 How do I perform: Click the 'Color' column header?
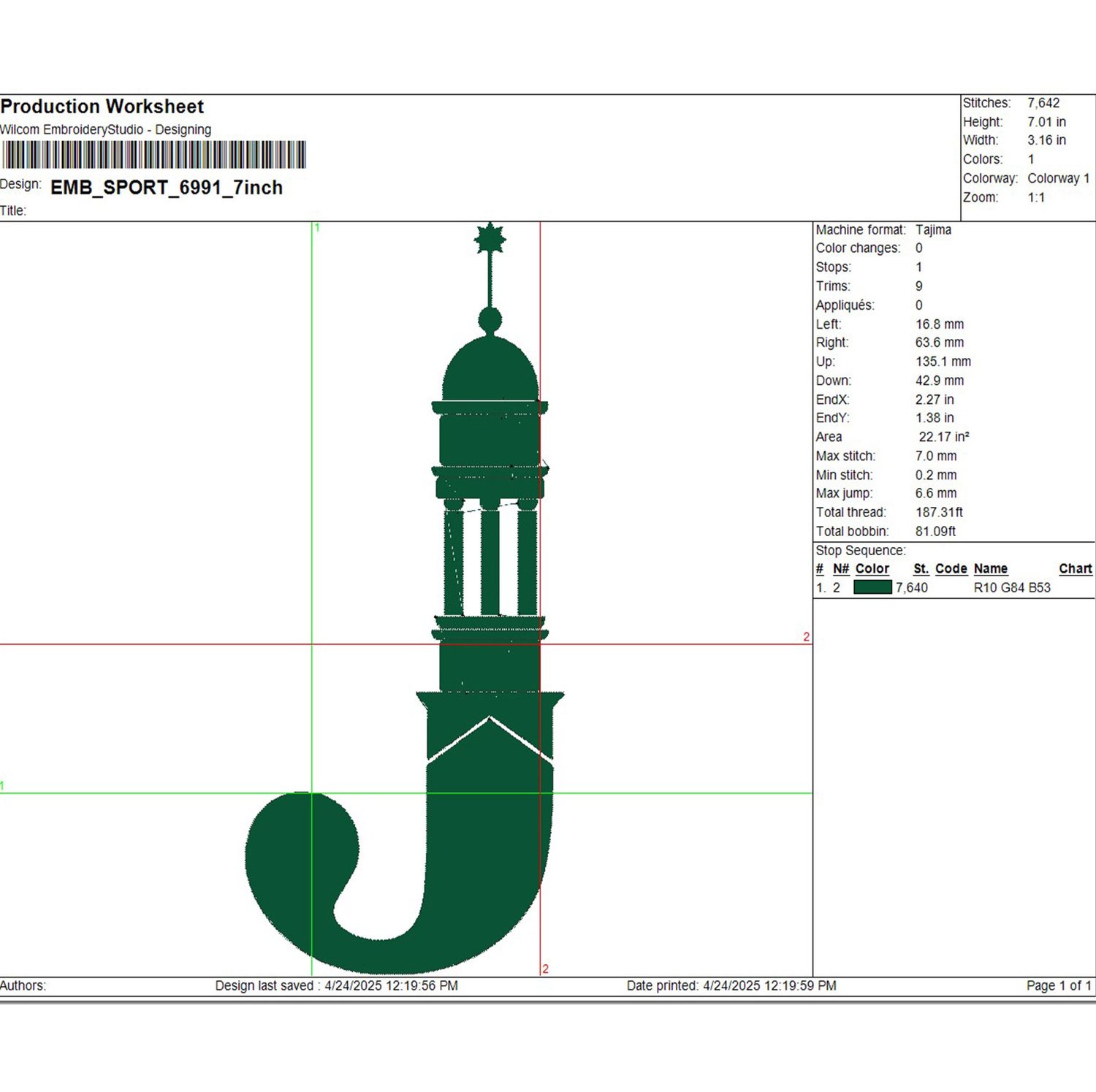tap(872, 569)
